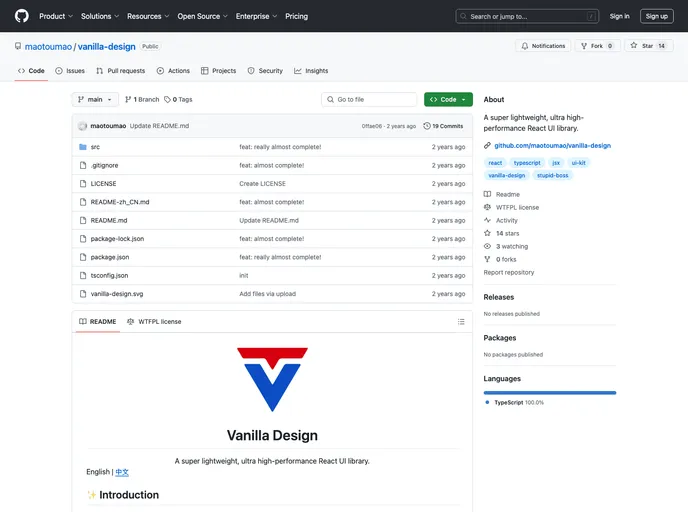Click the ui-kit topic tag
This screenshot has height=512, width=688.
(578, 163)
